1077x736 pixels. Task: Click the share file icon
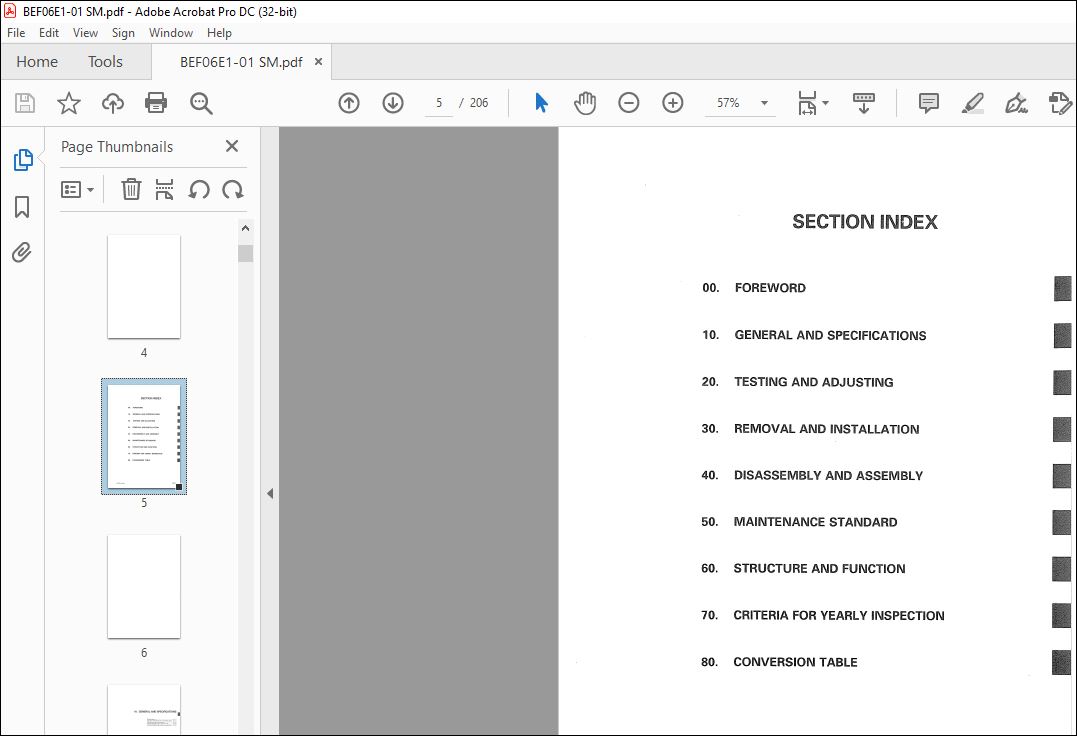click(x=1060, y=103)
